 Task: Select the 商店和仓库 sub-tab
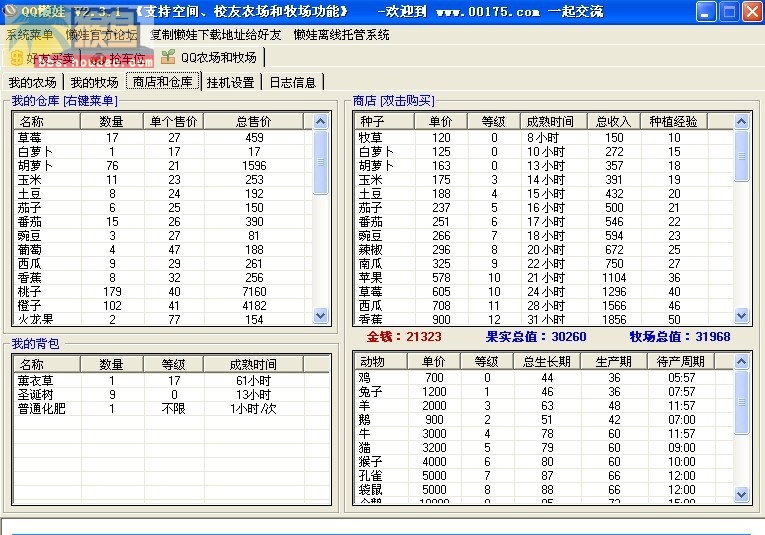163,81
